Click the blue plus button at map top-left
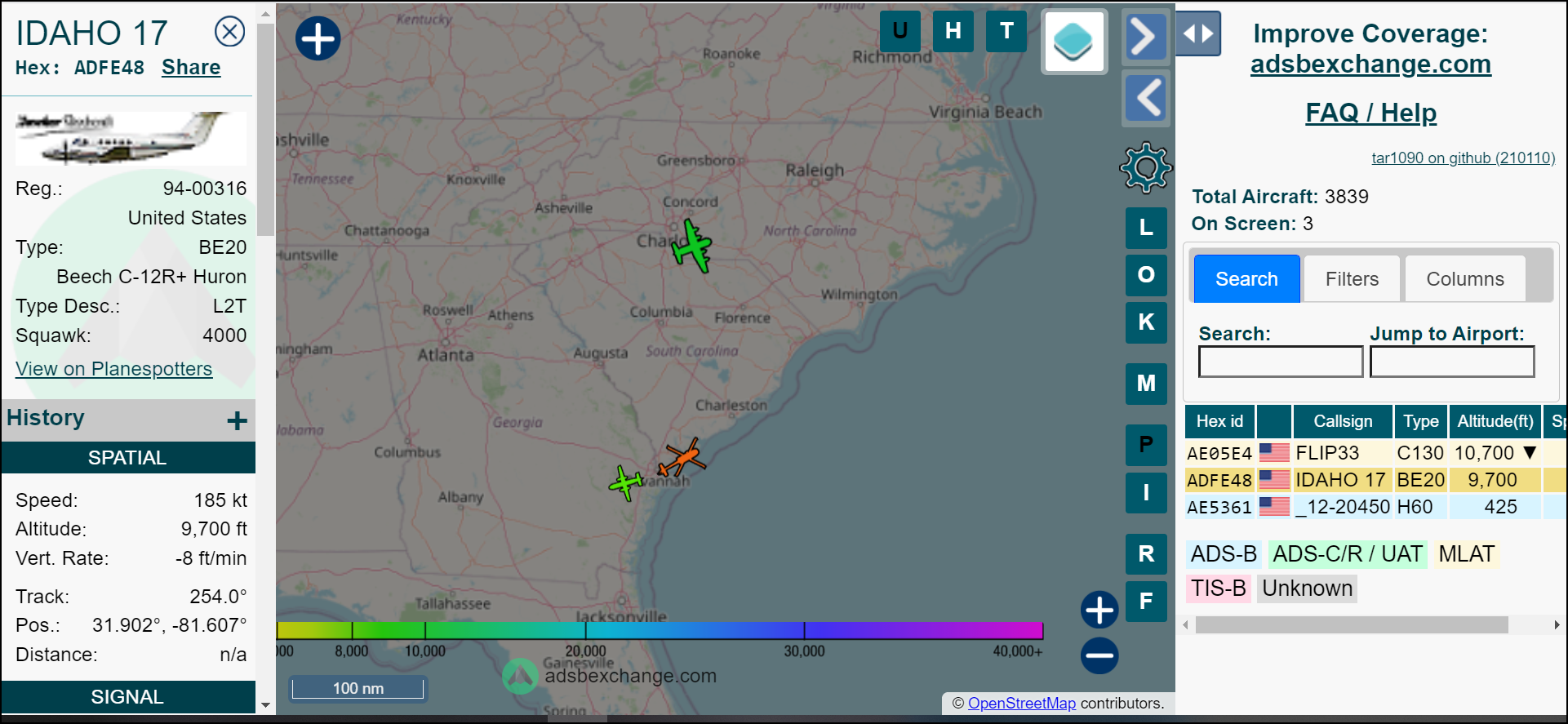The image size is (1568, 724). (x=318, y=38)
